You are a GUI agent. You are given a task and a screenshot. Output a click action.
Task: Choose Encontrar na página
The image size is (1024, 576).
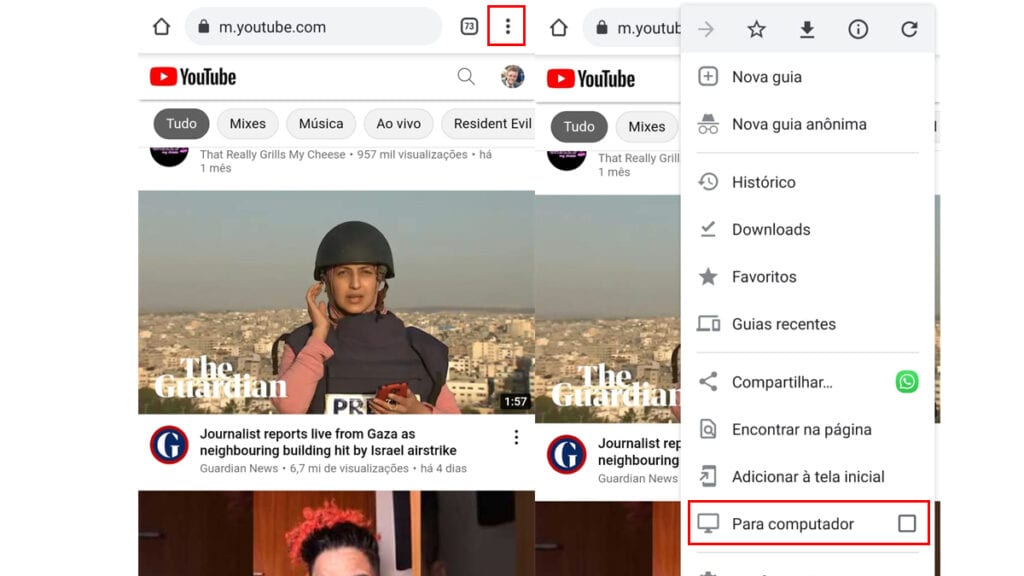click(x=807, y=430)
